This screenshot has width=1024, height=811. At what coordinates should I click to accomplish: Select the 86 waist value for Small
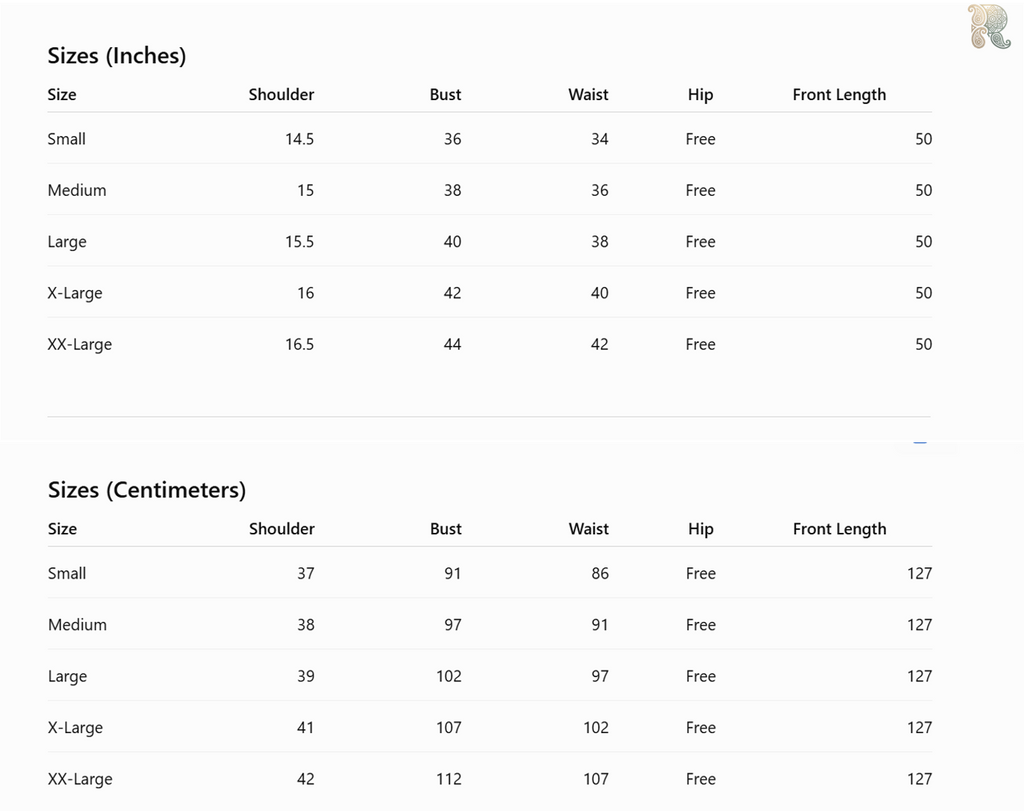coord(600,573)
